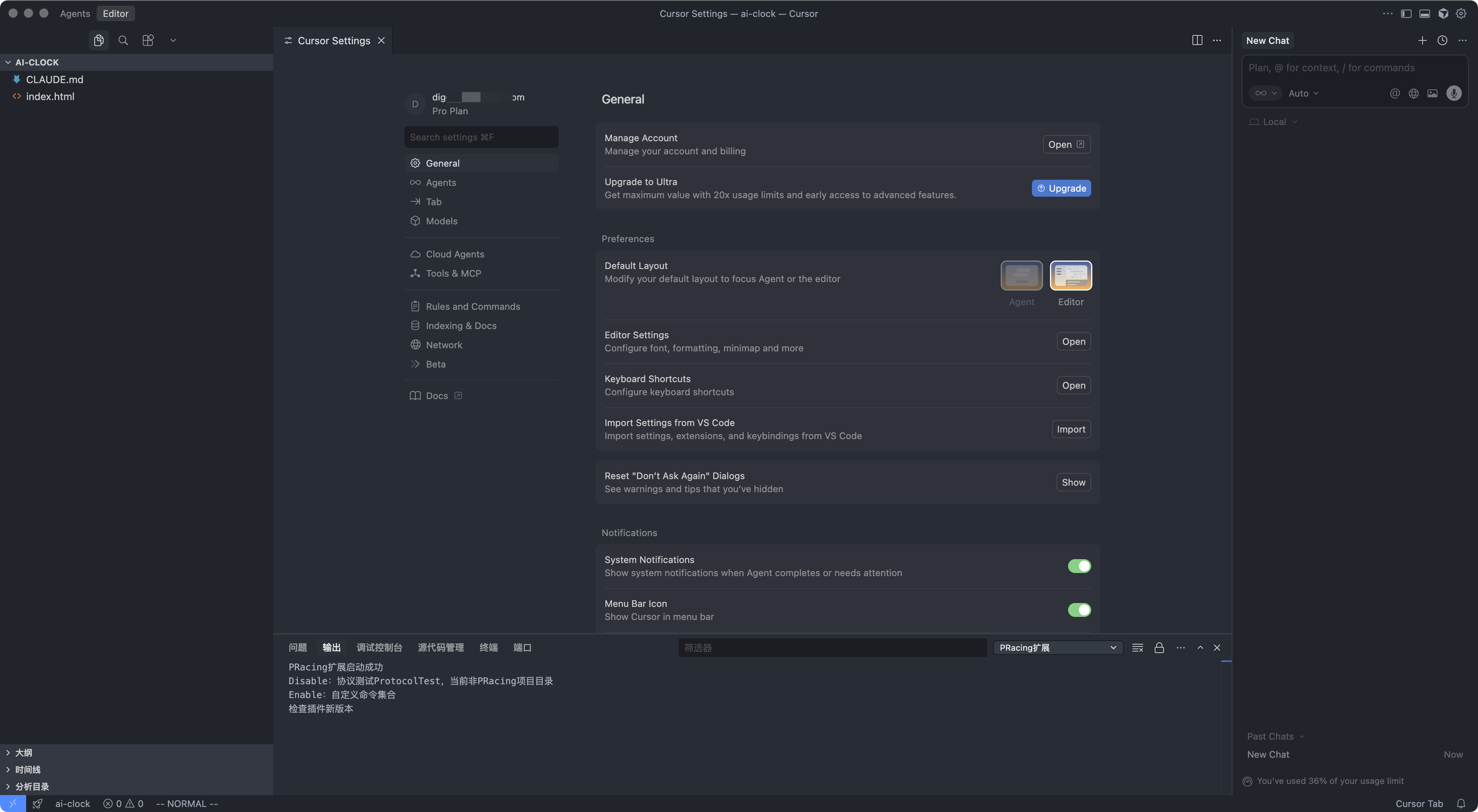Click the clear output list icon
Image resolution: width=1478 pixels, height=812 pixels.
tap(1137, 647)
